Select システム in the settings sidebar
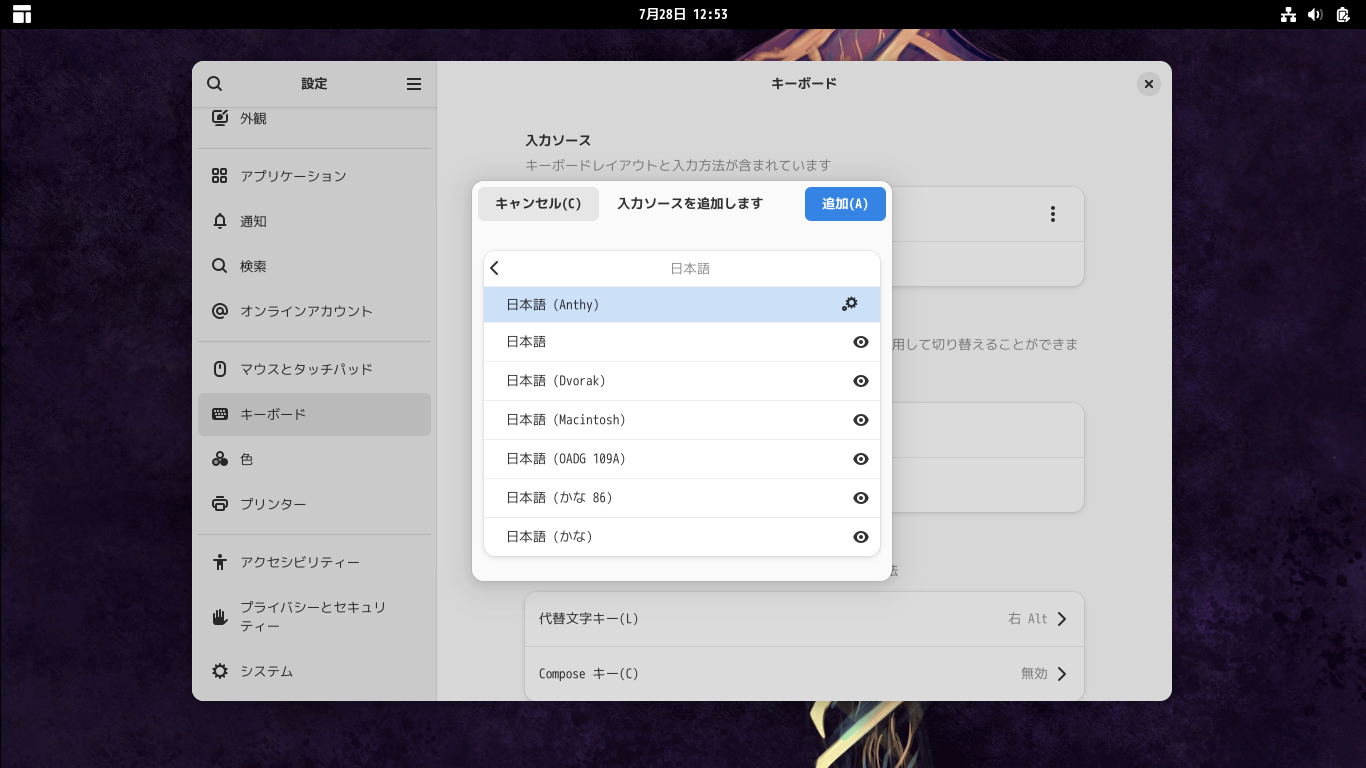1366x768 pixels. (314, 671)
